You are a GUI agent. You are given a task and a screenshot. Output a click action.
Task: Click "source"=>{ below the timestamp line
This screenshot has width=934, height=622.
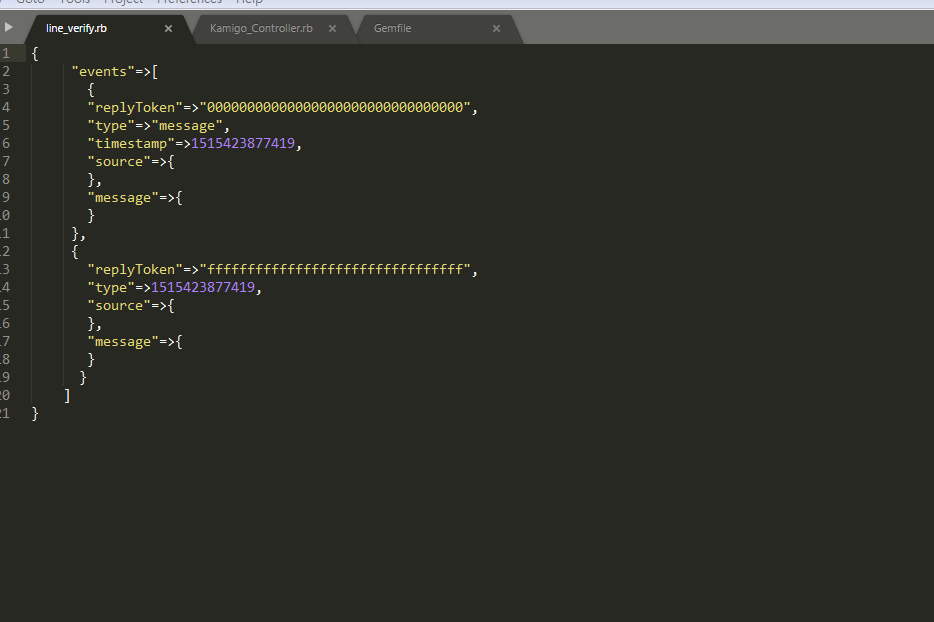(x=131, y=161)
